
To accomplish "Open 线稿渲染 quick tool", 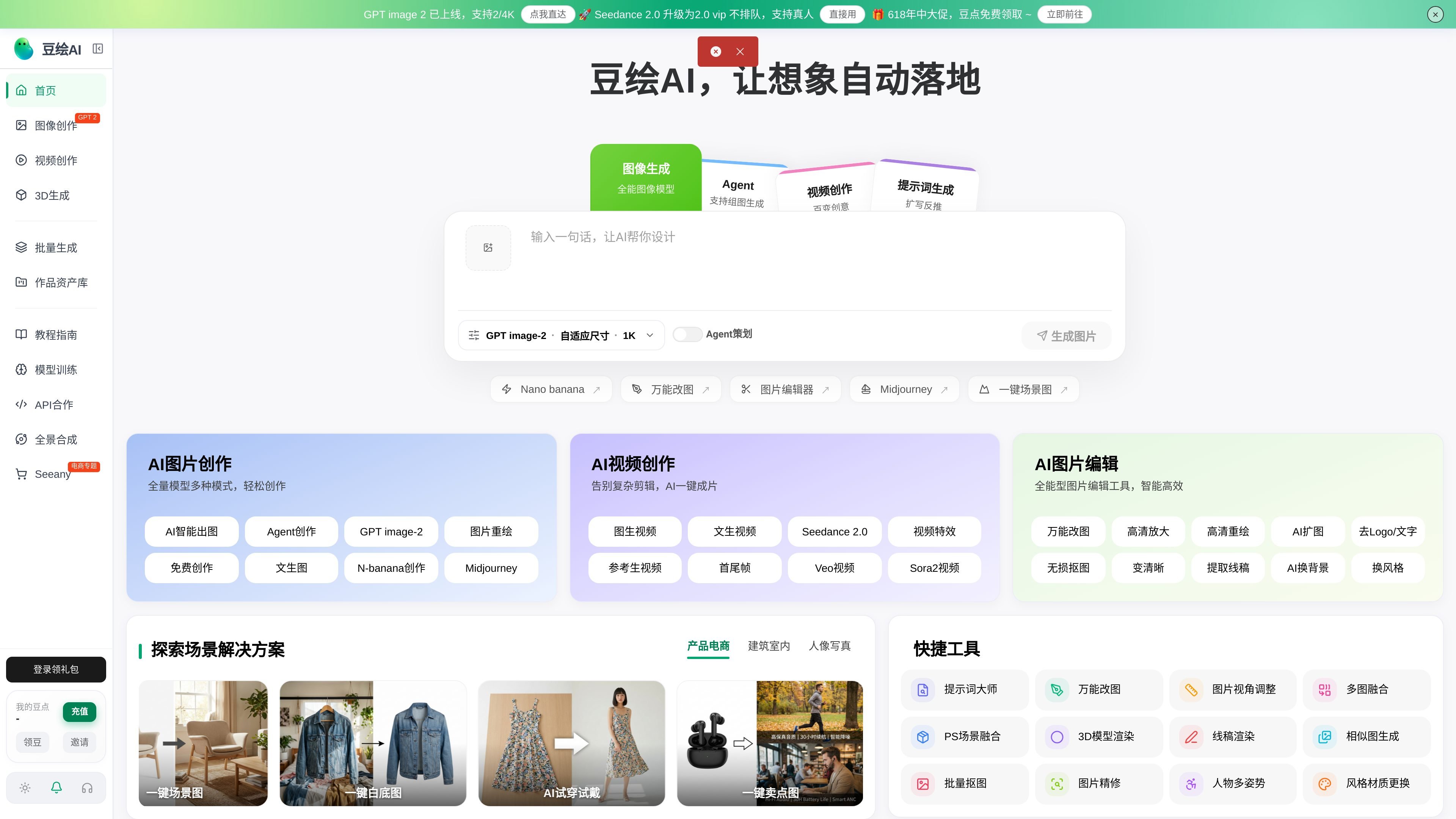I will point(1233,736).
